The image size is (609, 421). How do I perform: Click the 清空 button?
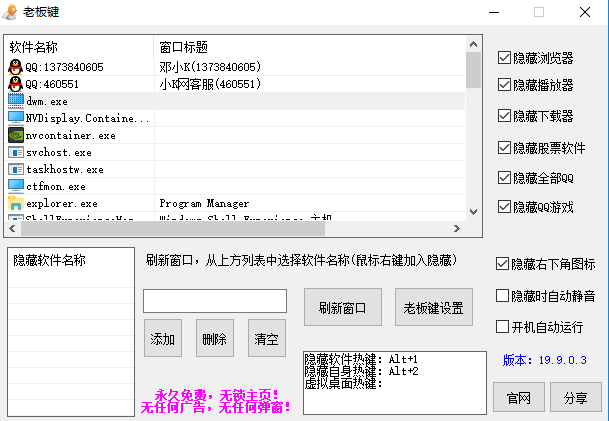267,338
